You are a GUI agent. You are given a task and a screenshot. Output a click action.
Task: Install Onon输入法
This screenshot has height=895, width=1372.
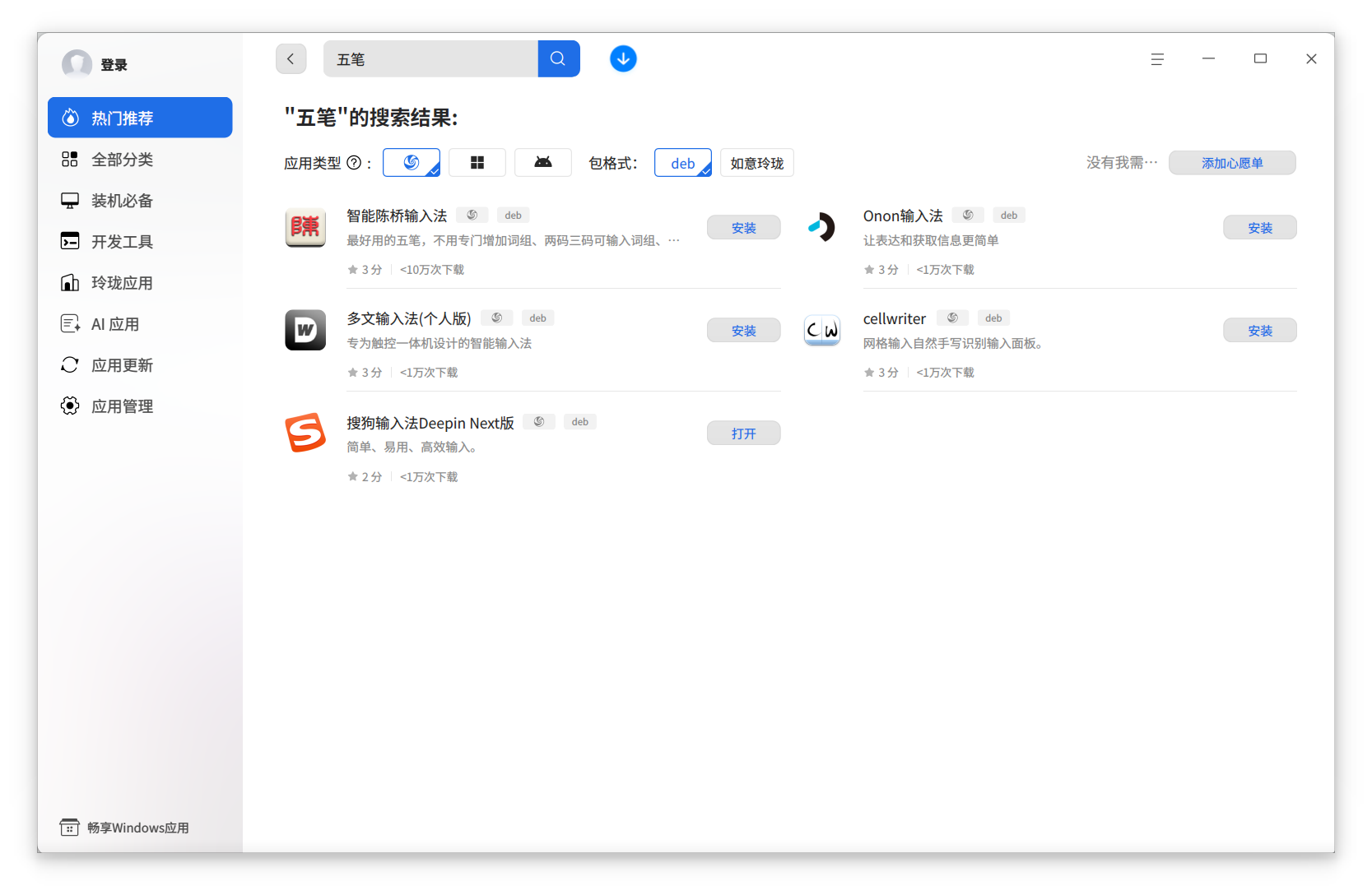point(1260,228)
